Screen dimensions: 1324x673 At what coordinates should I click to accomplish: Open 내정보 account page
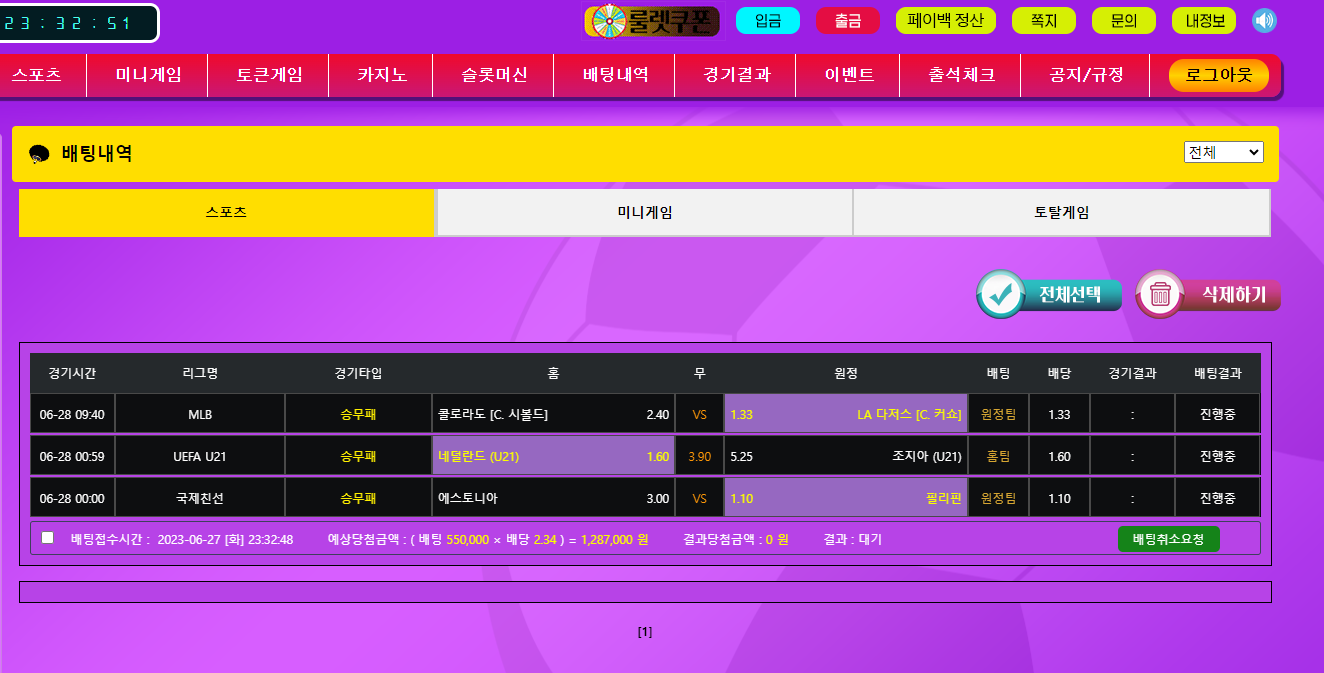1204,21
